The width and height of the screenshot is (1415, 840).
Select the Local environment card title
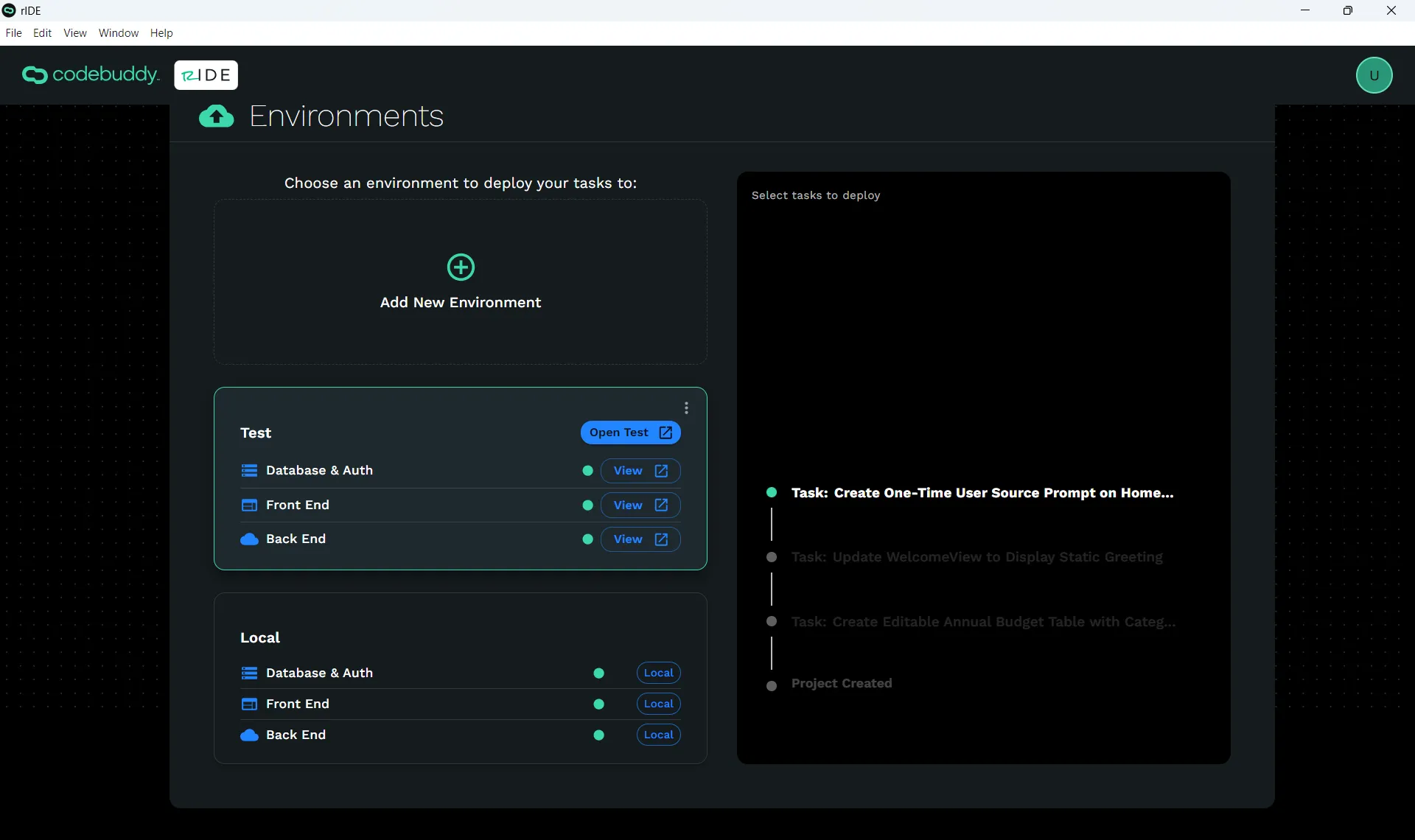tap(260, 638)
